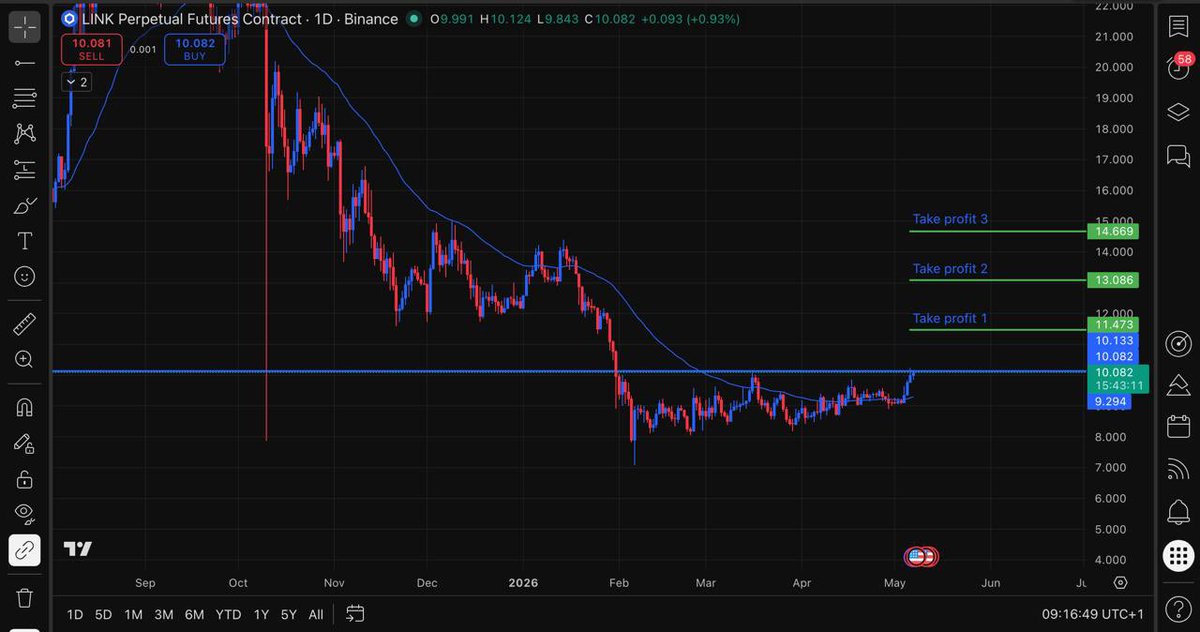Switch to All time range
The width and height of the screenshot is (1200, 632).
[316, 614]
